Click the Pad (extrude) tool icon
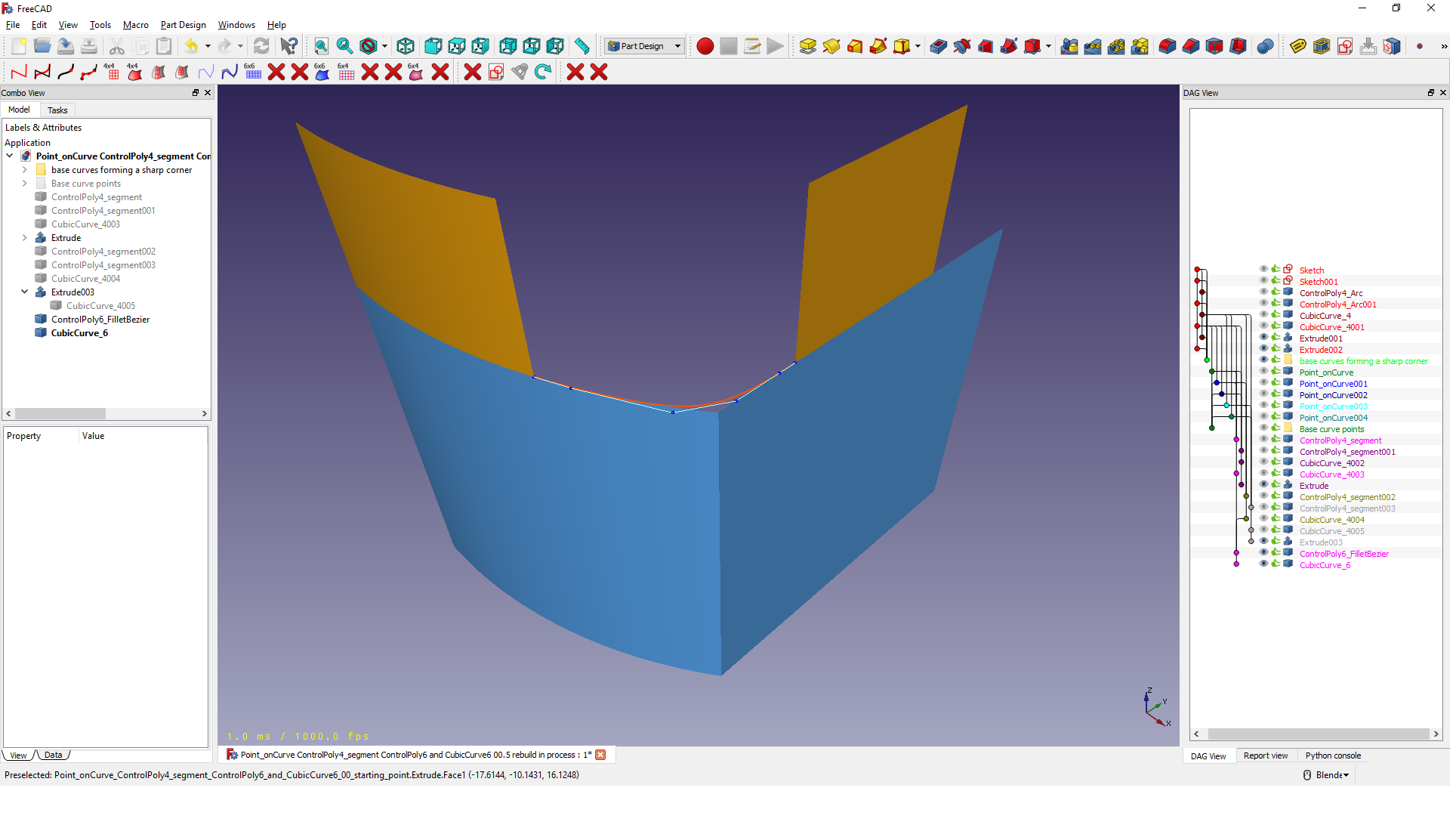Screen dimensions: 1456x825 click(x=807, y=46)
